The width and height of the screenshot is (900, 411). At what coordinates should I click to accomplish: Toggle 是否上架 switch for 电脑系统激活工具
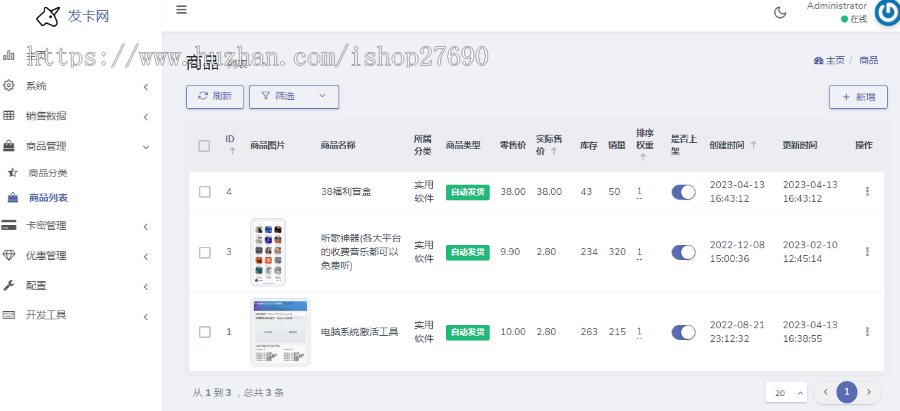(683, 332)
